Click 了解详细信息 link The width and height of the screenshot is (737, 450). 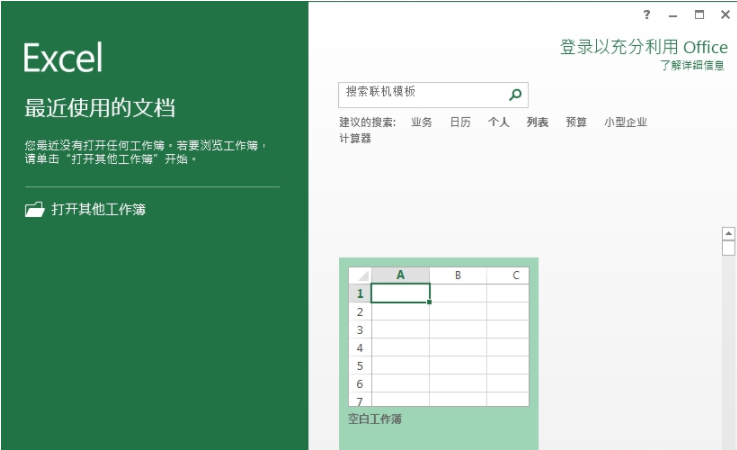pyautogui.click(x=692, y=65)
